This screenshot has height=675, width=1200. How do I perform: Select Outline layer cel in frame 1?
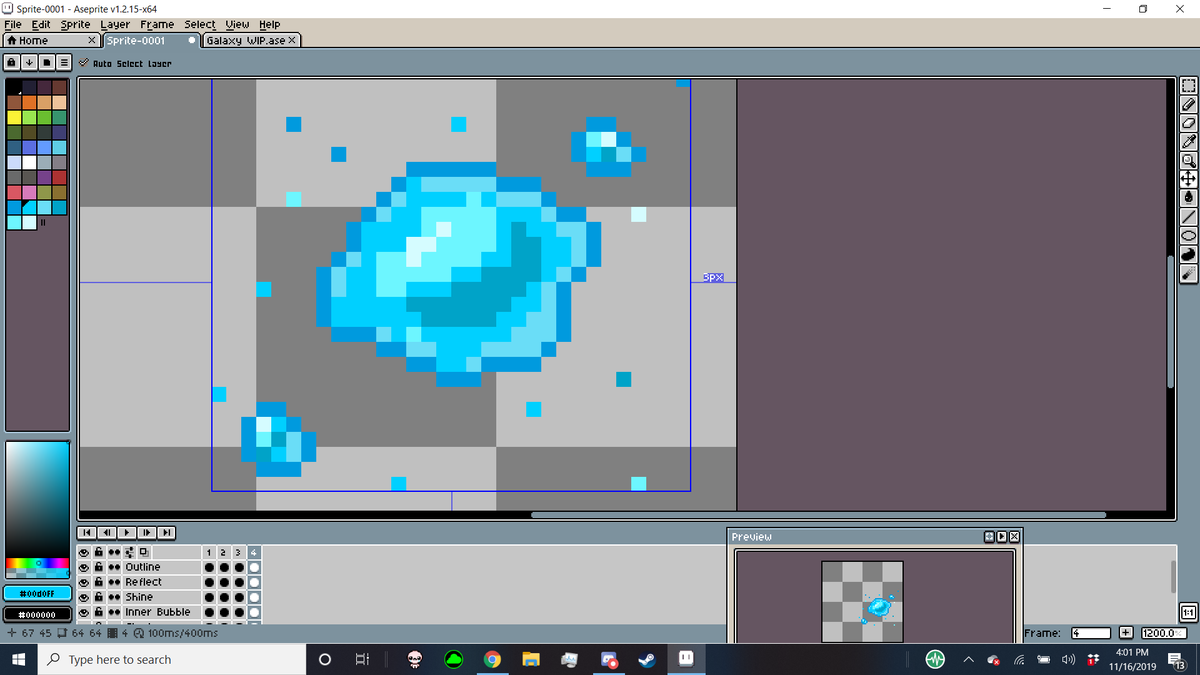pyautogui.click(x=208, y=567)
